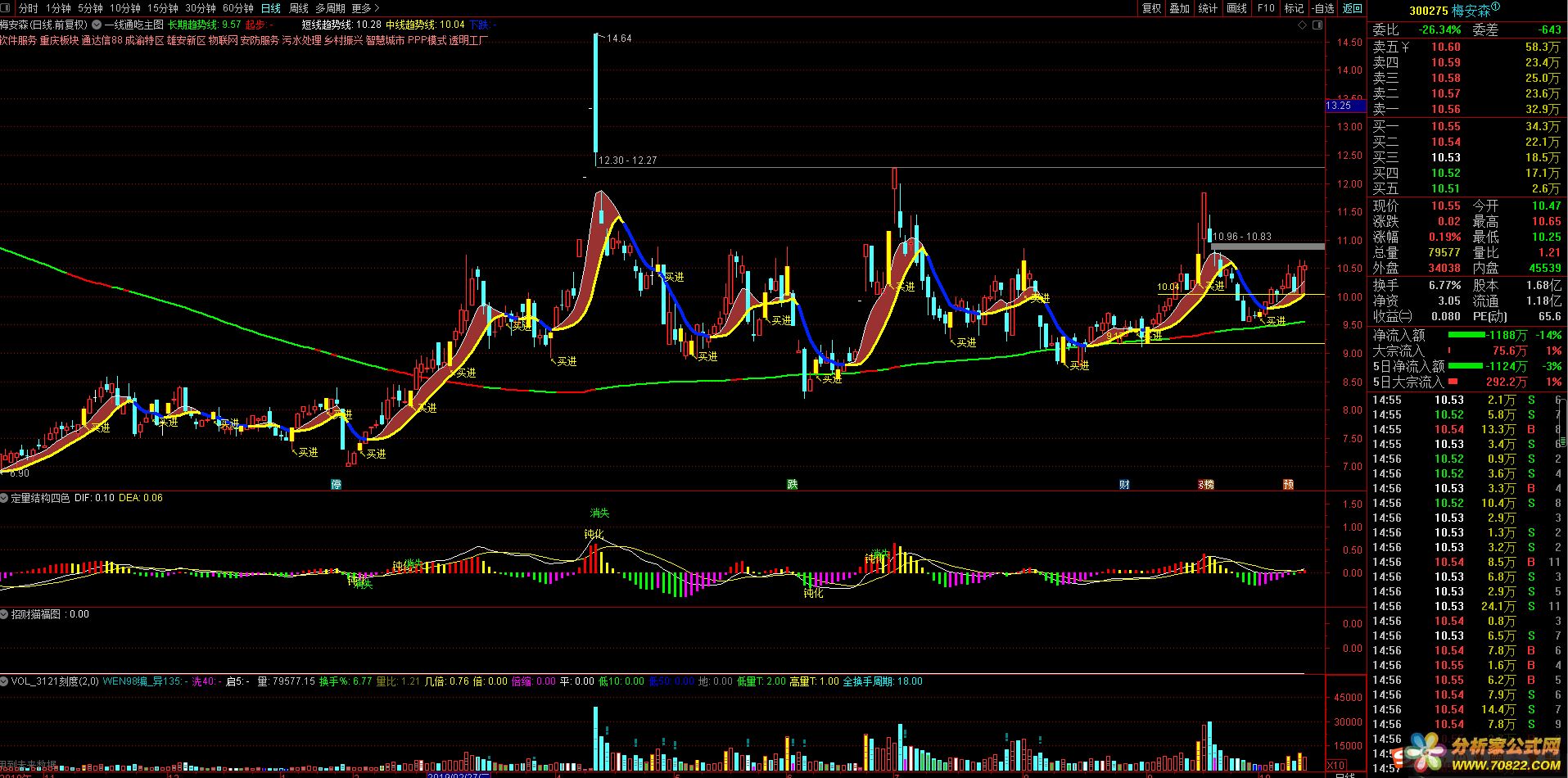1568x778 pixels.
Task: Click the 财 event marker on timeline
Action: click(x=1124, y=484)
